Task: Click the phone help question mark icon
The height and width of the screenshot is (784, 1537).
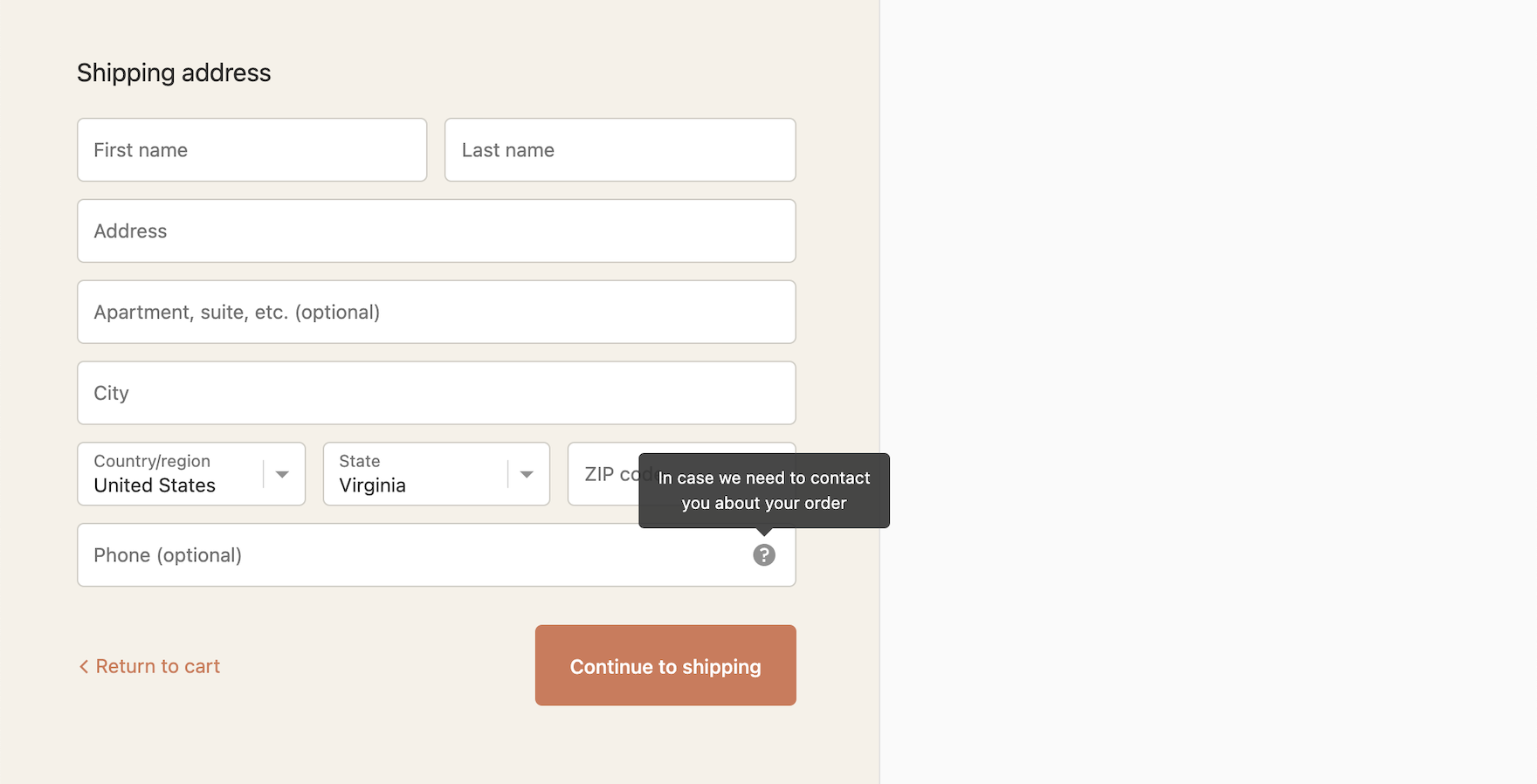Action: click(764, 555)
